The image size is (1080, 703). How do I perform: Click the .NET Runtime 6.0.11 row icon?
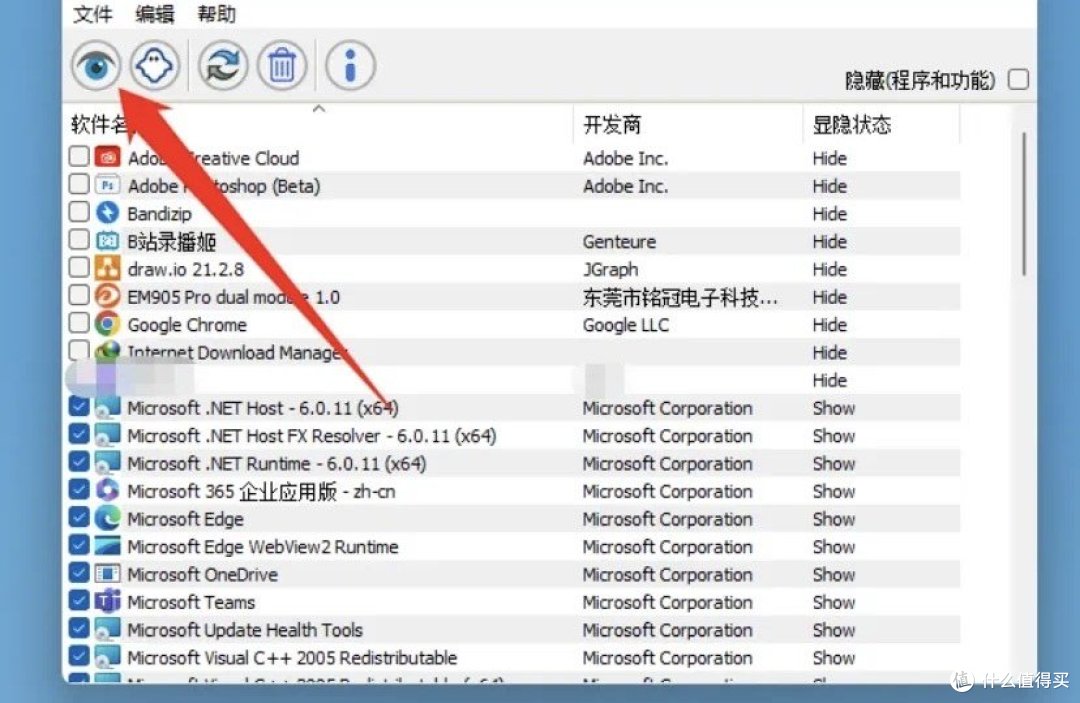tap(107, 463)
